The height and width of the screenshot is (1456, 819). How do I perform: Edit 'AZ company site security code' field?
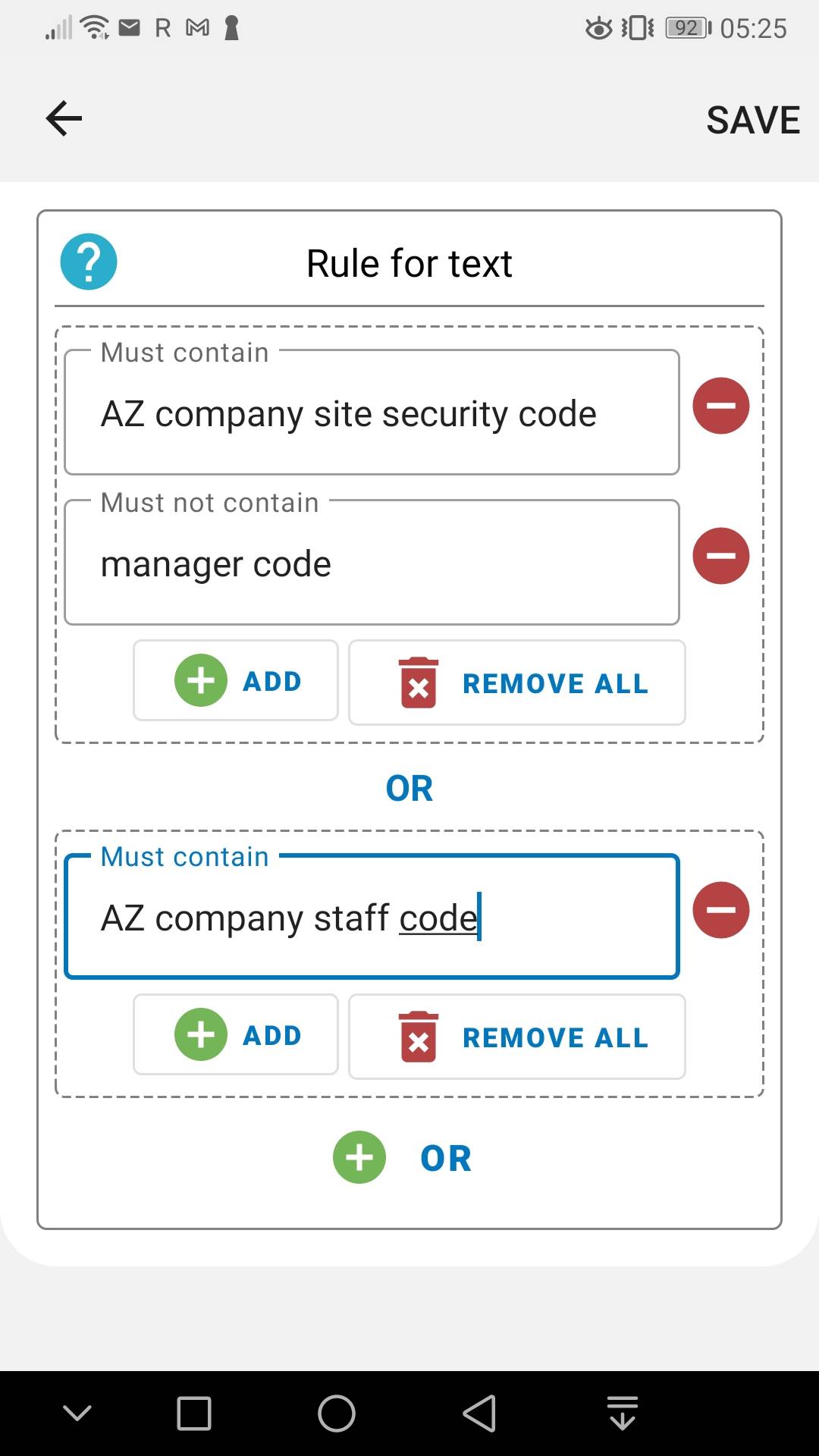pos(372,413)
